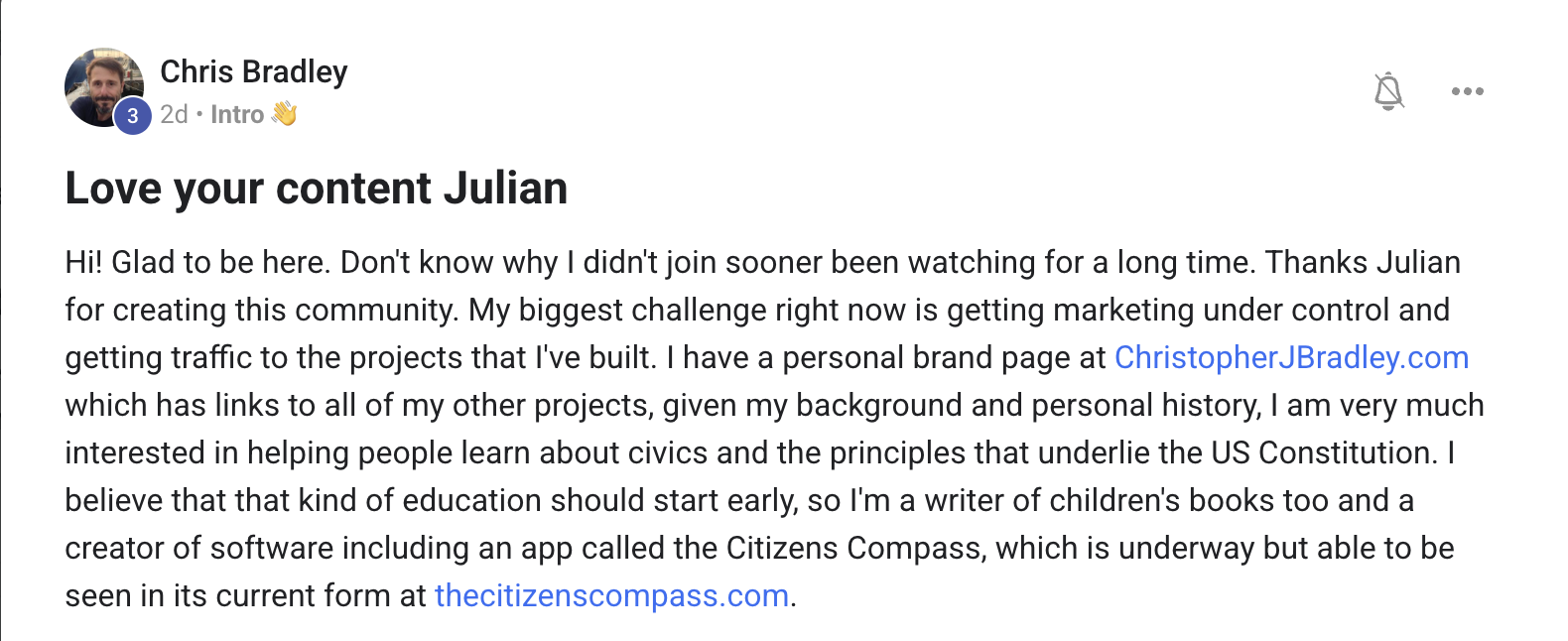Click the level 3 badge on avatar
Viewport: 1568px width, 641px height.
(133, 116)
